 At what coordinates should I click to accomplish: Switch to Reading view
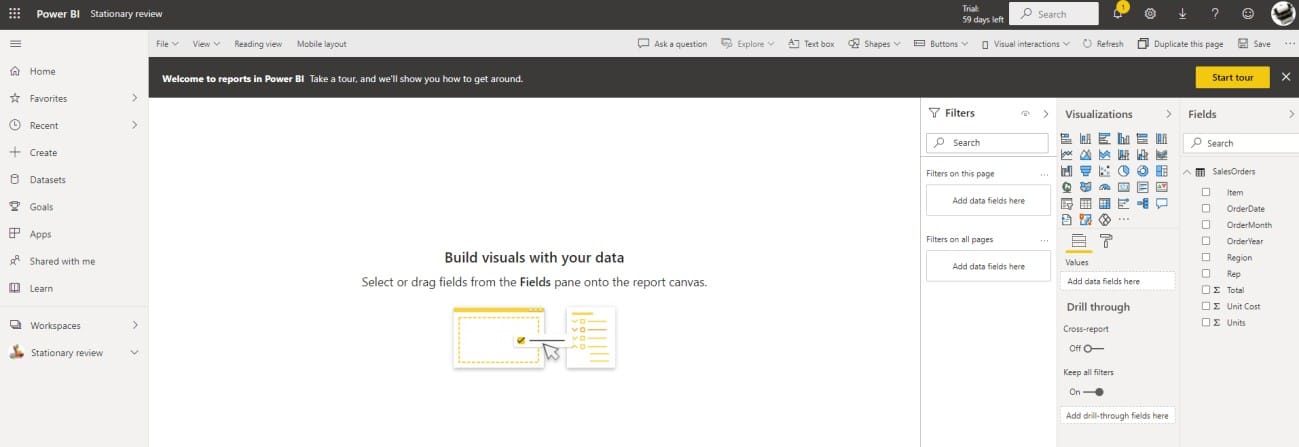point(258,44)
